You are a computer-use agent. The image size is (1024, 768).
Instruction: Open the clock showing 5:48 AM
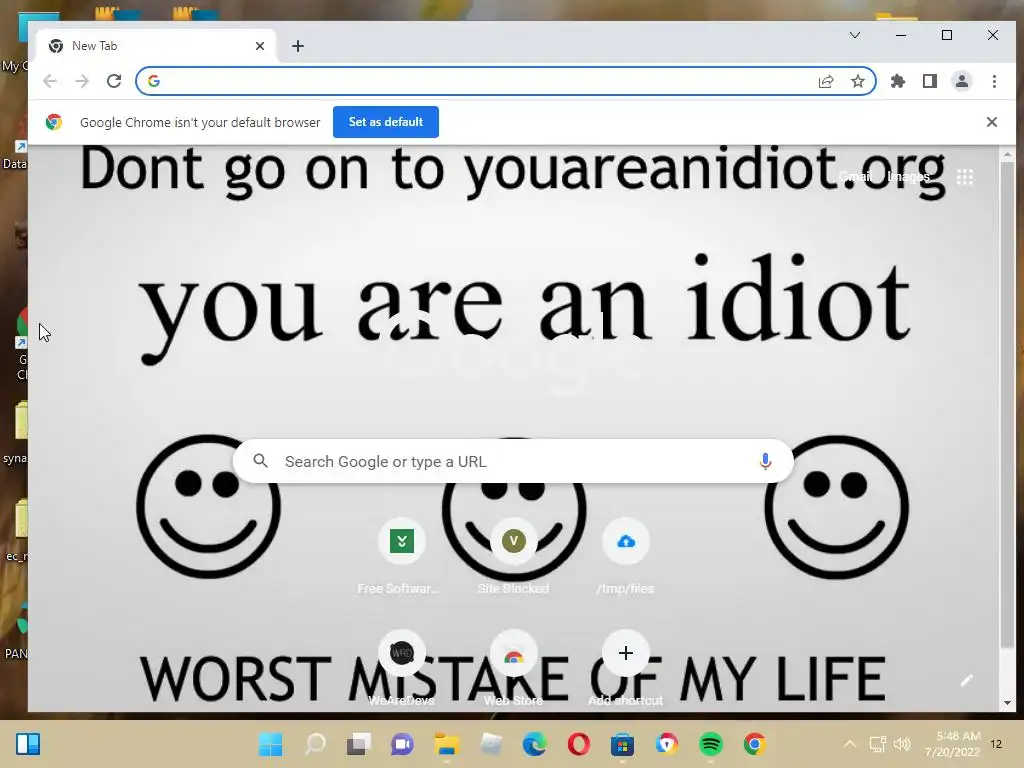click(952, 744)
